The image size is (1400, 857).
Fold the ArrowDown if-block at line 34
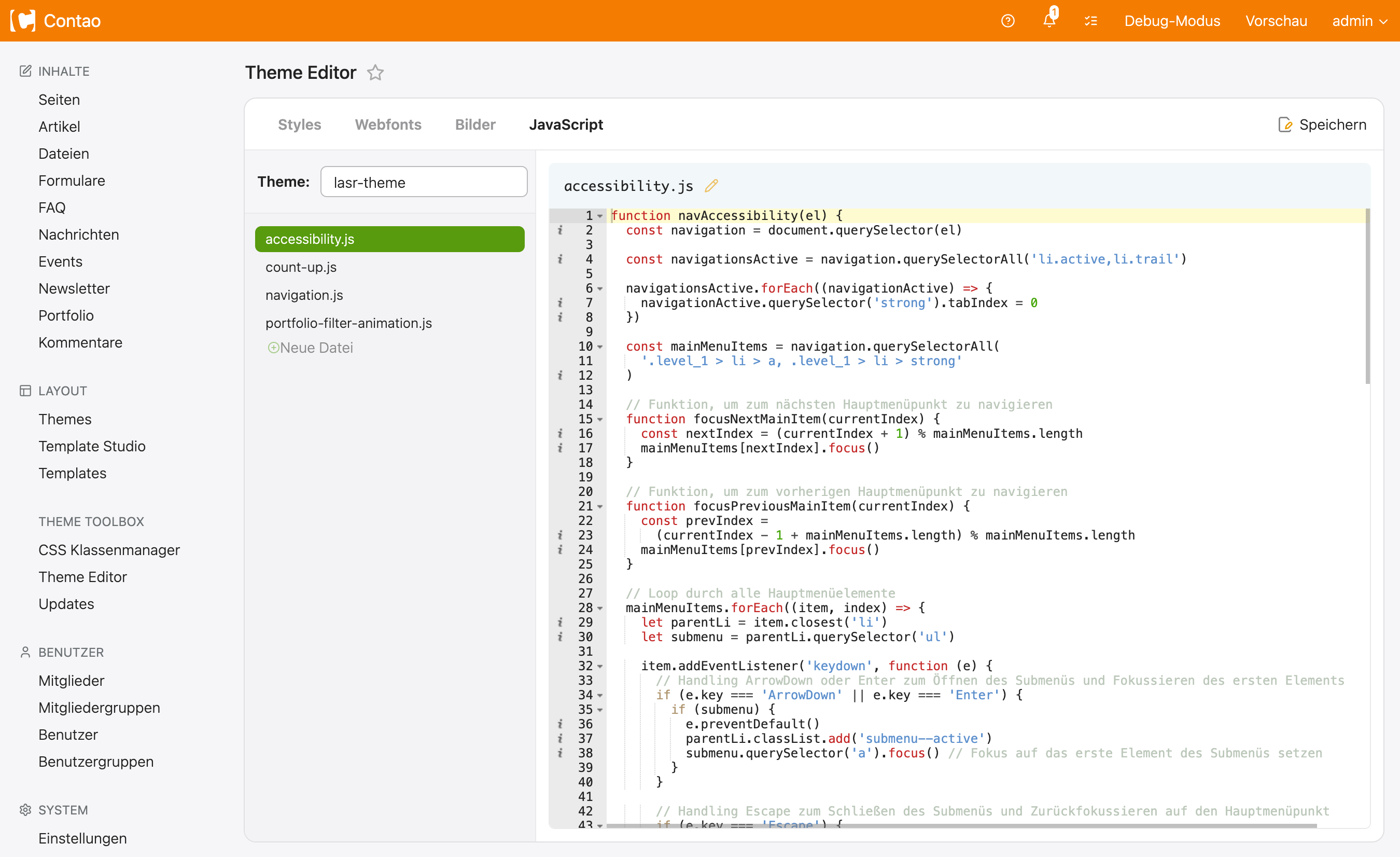pyautogui.click(x=600, y=695)
